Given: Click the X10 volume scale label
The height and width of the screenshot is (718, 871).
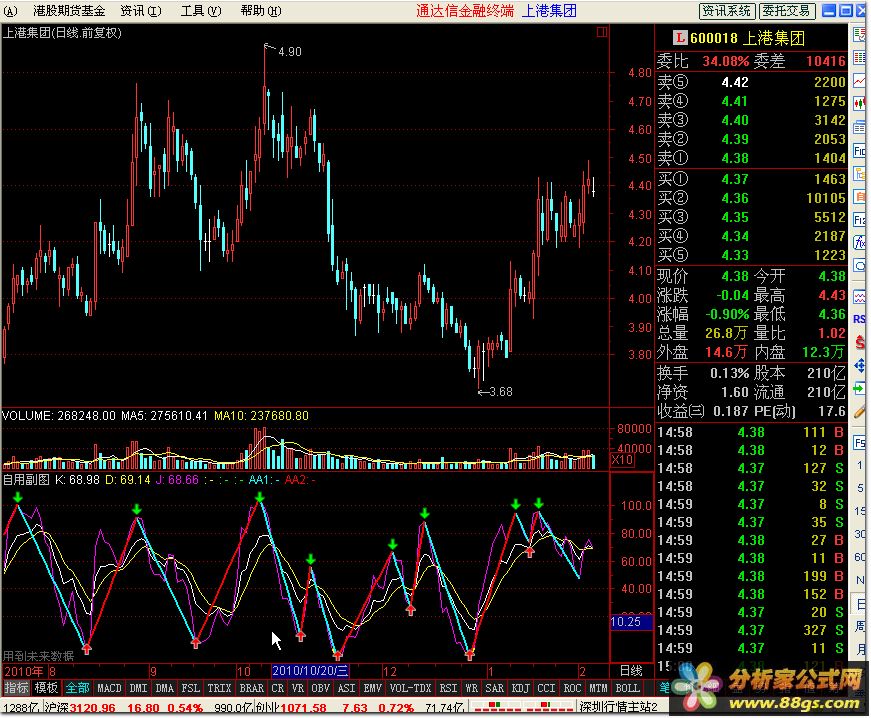Looking at the screenshot, I should pyautogui.click(x=623, y=460).
